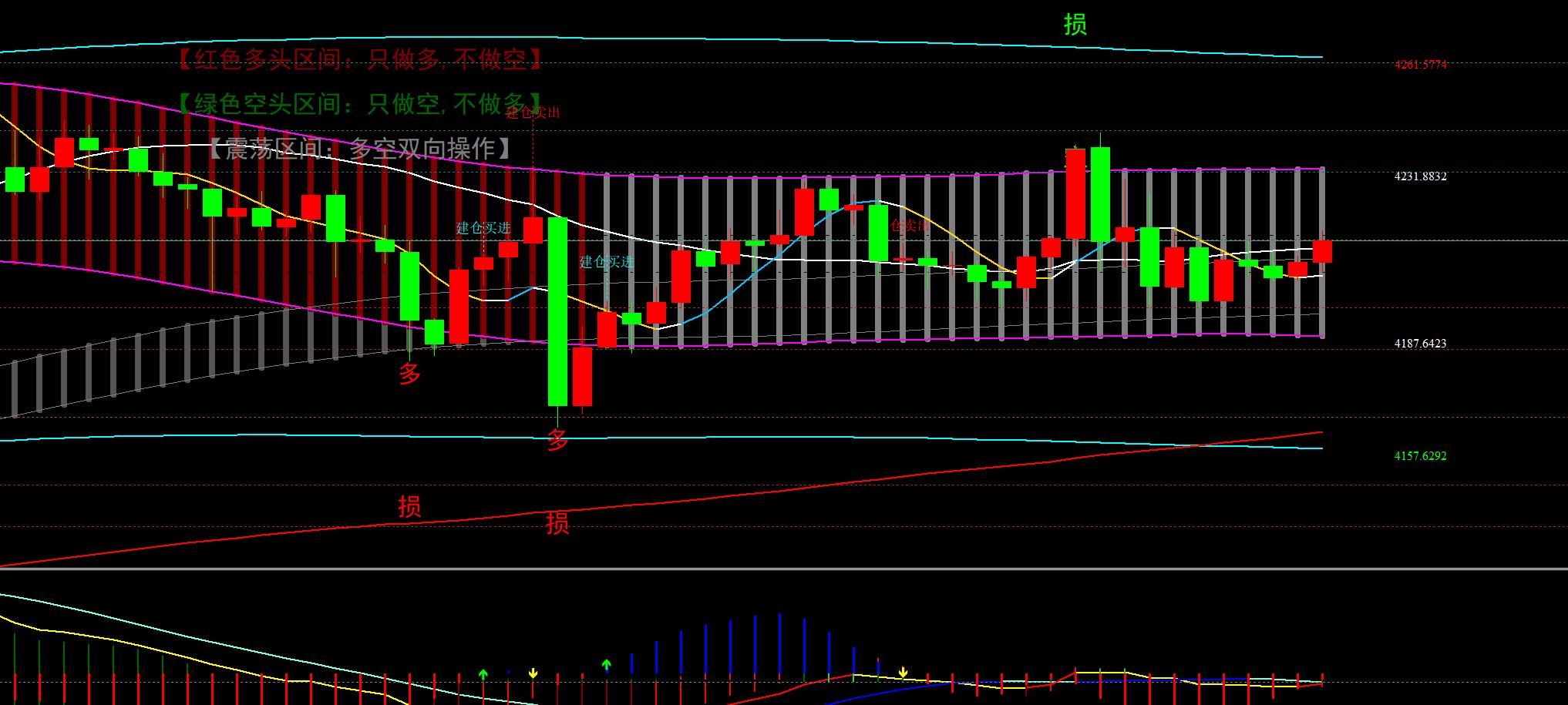The height and width of the screenshot is (705, 1568).
Task: Click the green 4157.6292 price label
Action: pos(1420,456)
